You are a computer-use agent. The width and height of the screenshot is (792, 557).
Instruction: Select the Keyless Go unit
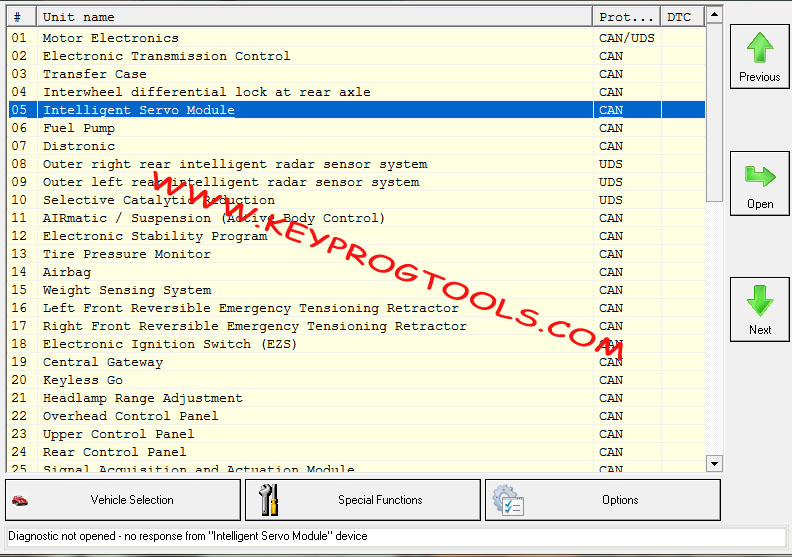coord(82,380)
